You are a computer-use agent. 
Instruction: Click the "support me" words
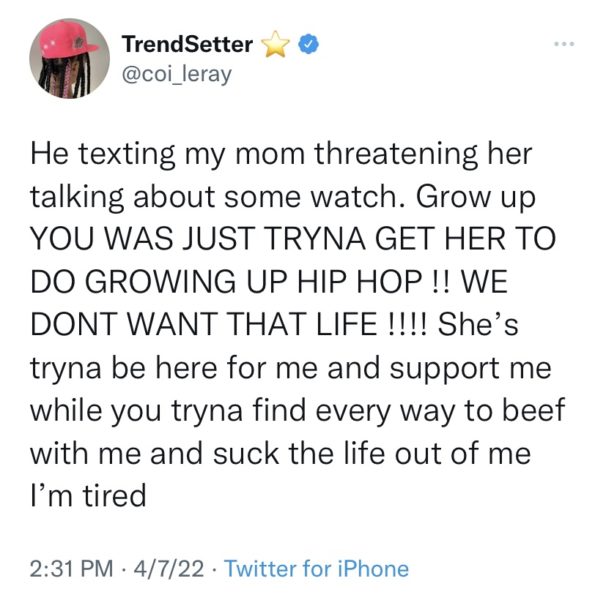[x=470, y=368]
